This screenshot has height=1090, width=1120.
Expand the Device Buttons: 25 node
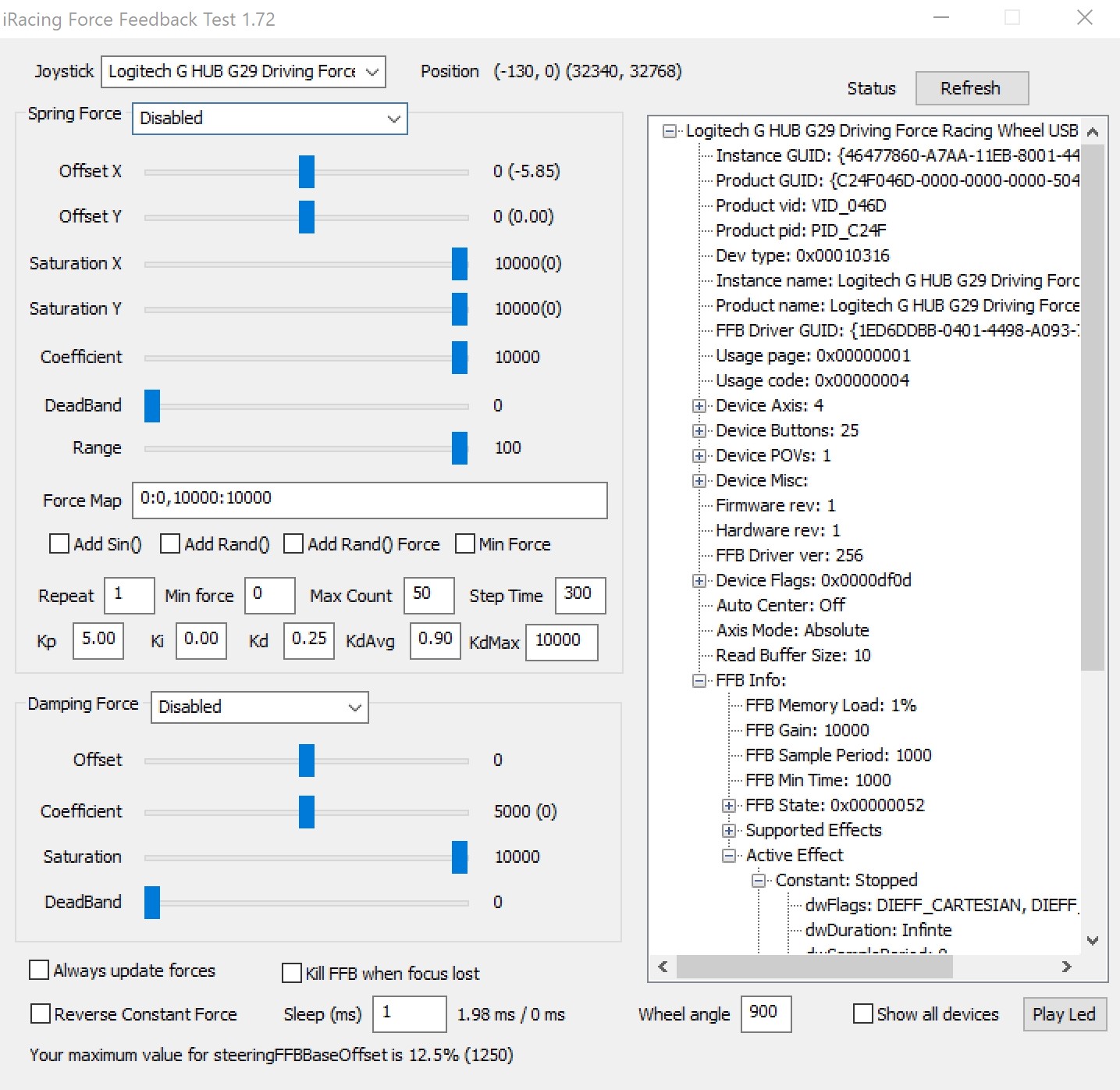pyautogui.click(x=699, y=431)
